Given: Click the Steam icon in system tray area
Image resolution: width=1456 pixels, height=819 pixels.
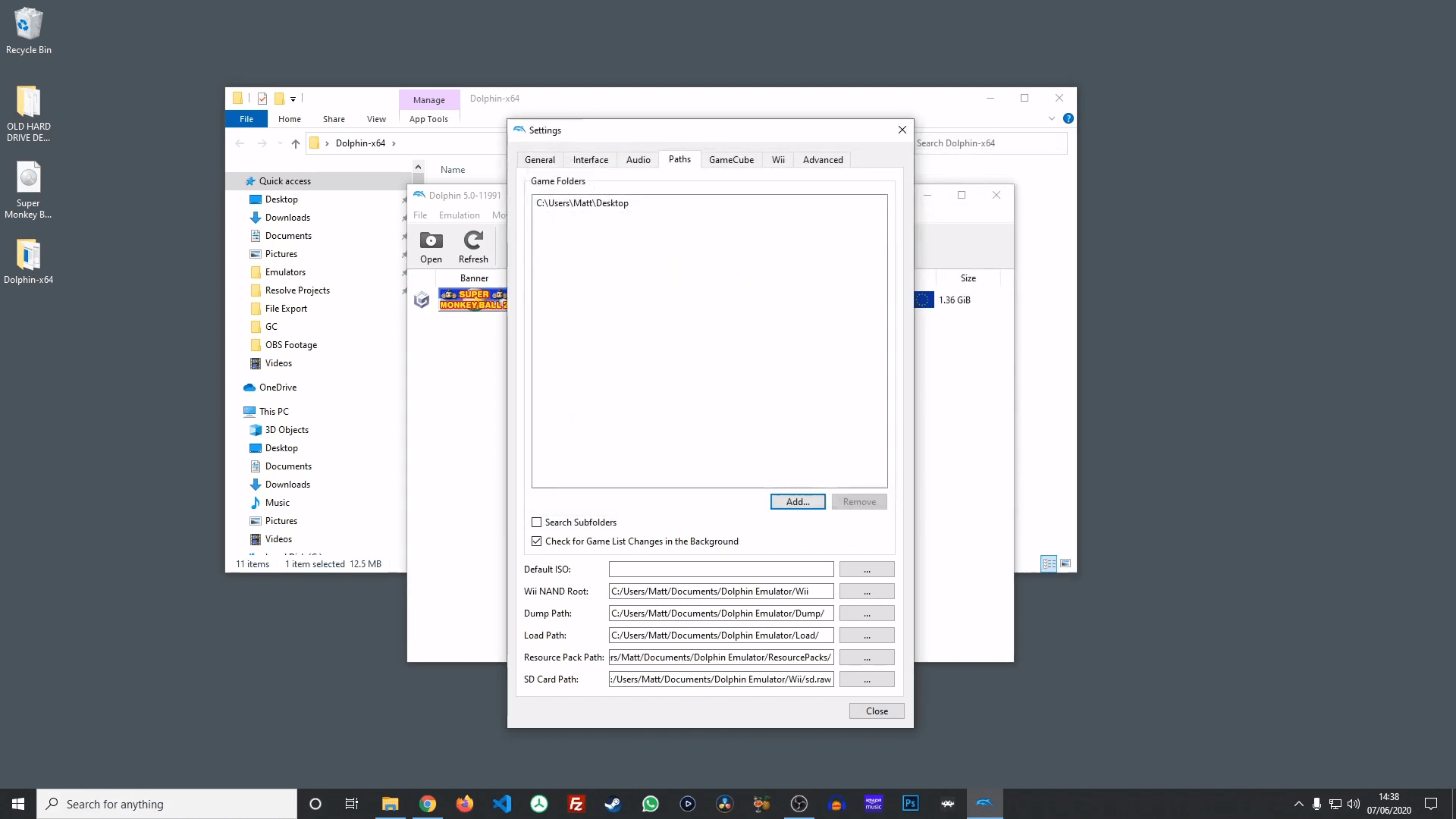Looking at the screenshot, I should 613,803.
